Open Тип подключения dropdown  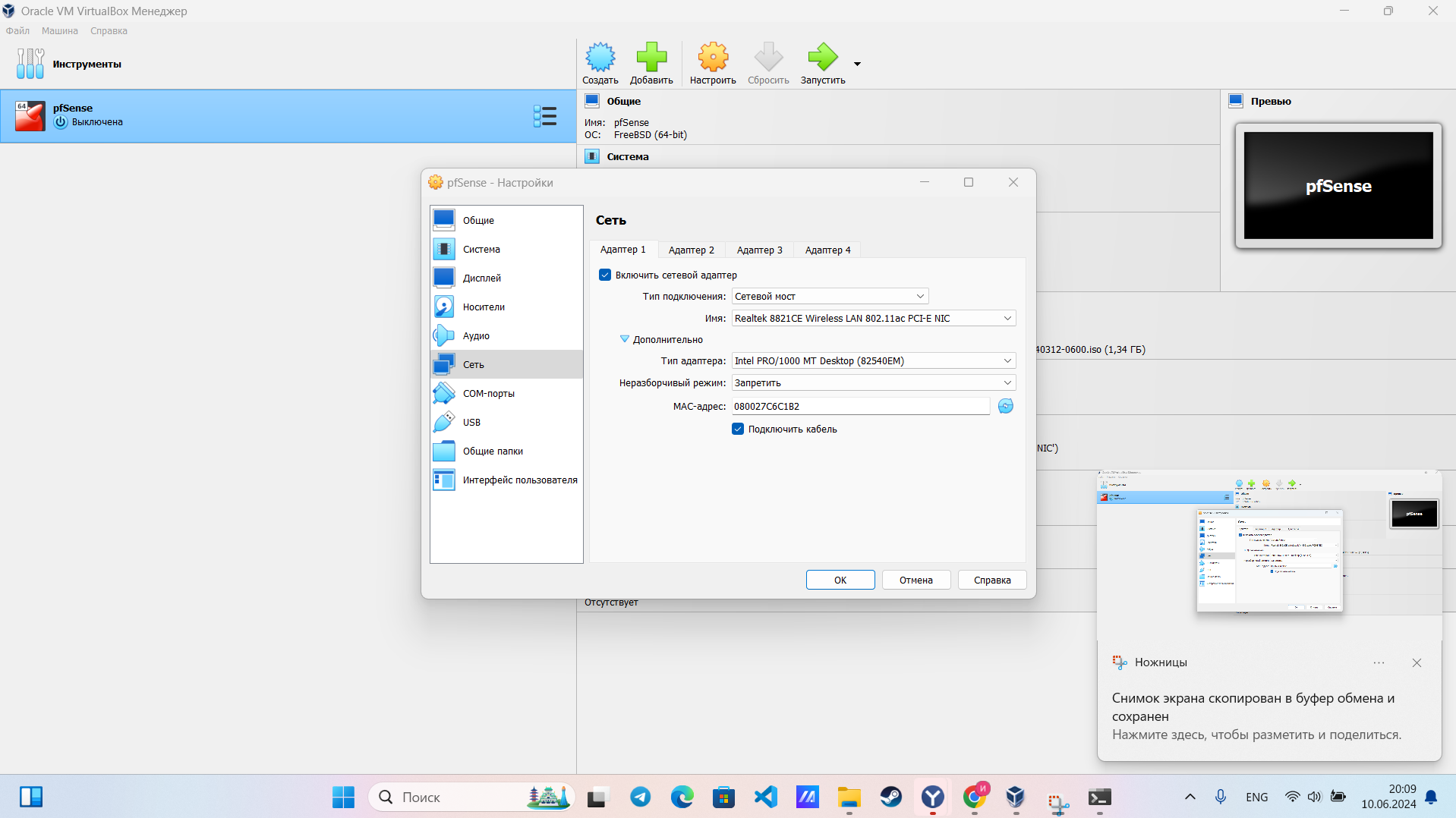pos(830,297)
